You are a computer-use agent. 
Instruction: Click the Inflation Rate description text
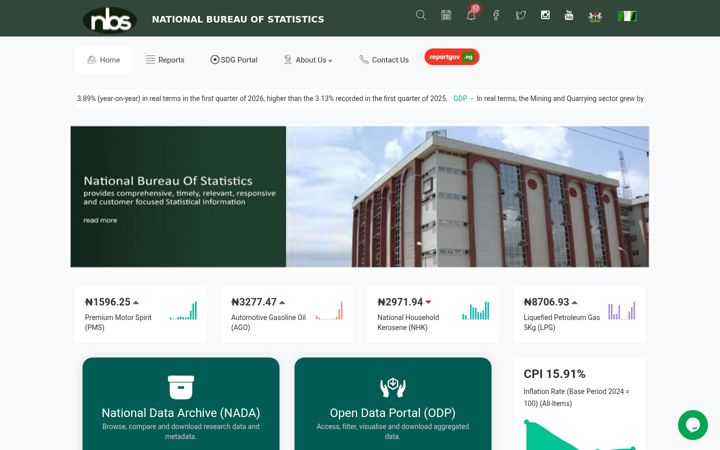point(576,398)
